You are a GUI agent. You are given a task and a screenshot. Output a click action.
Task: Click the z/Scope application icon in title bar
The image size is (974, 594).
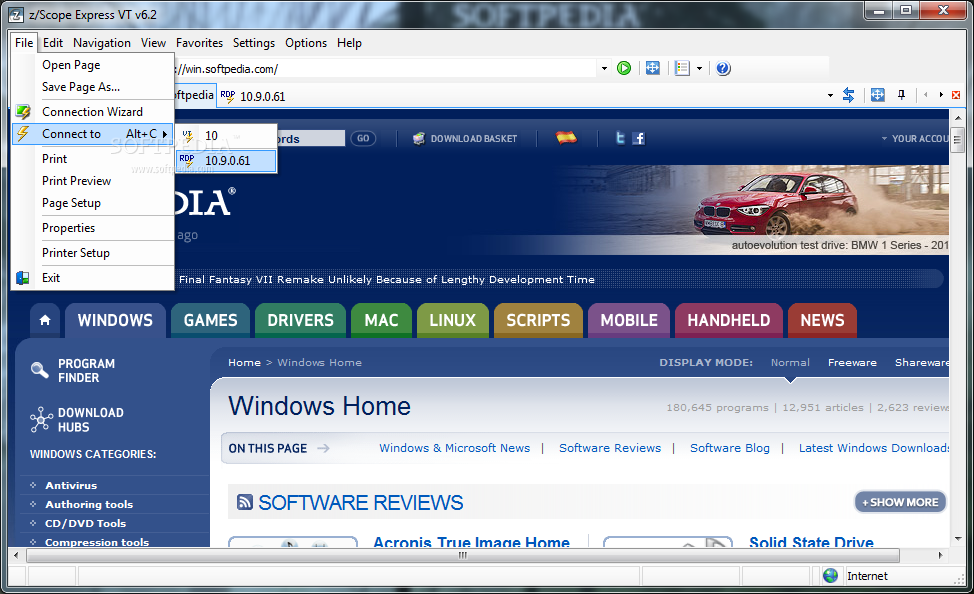[x=17, y=14]
